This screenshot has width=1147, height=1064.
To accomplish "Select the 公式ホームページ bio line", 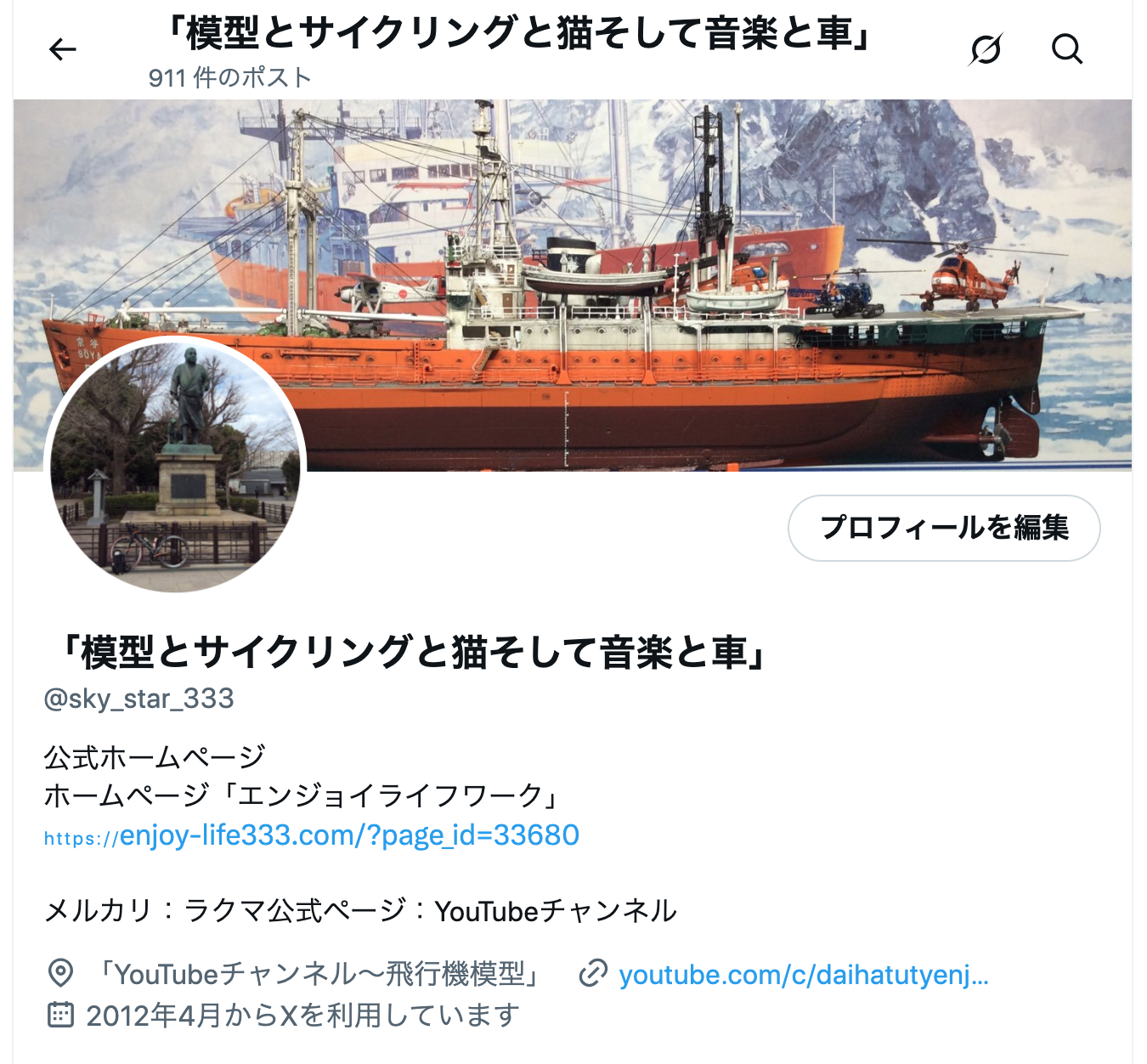I will point(155,756).
